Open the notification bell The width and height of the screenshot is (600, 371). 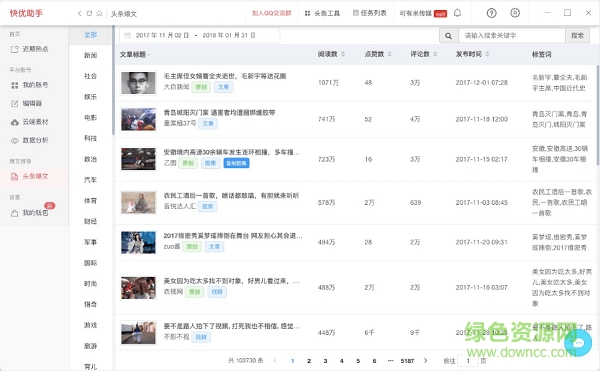[457, 13]
